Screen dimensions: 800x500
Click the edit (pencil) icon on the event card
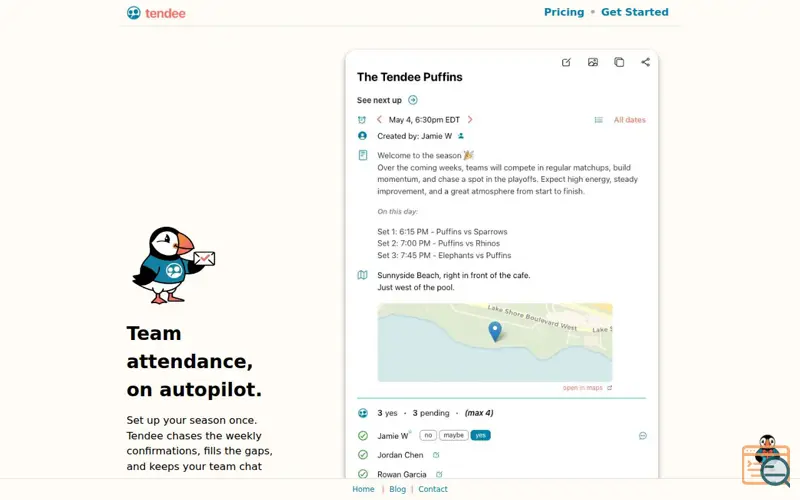566,62
